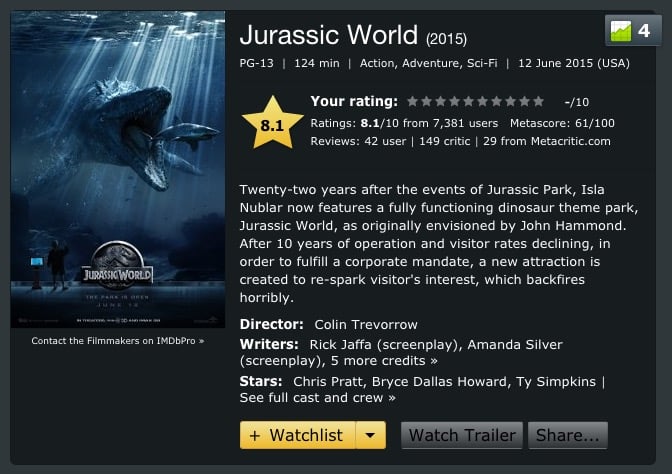The width and height of the screenshot is (672, 474).
Task: Open See full cast and crew
Action: coord(318,398)
